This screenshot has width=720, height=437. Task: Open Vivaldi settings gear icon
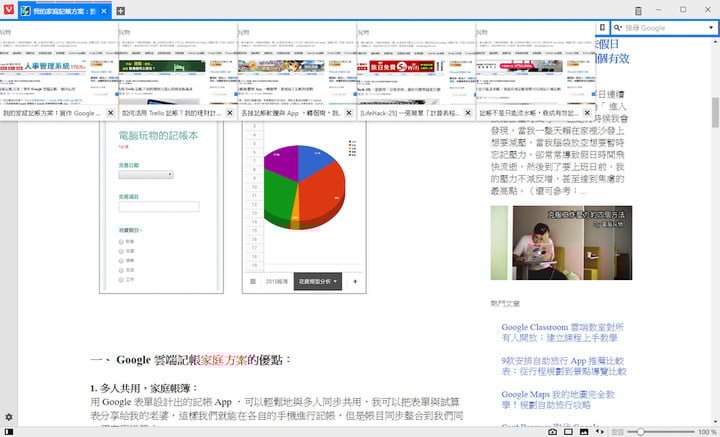point(8,417)
